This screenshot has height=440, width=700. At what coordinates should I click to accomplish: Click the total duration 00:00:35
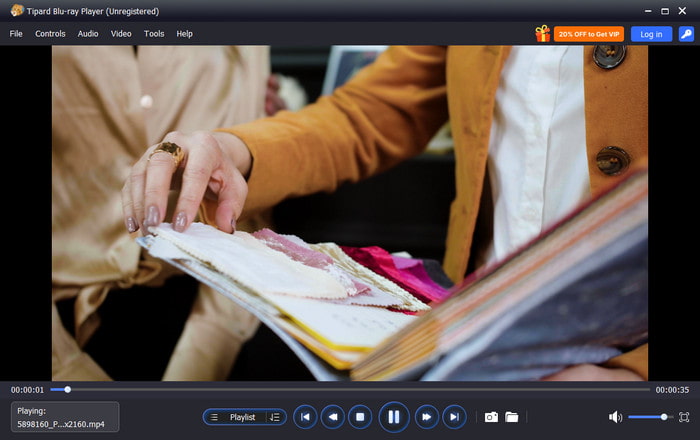coord(672,390)
